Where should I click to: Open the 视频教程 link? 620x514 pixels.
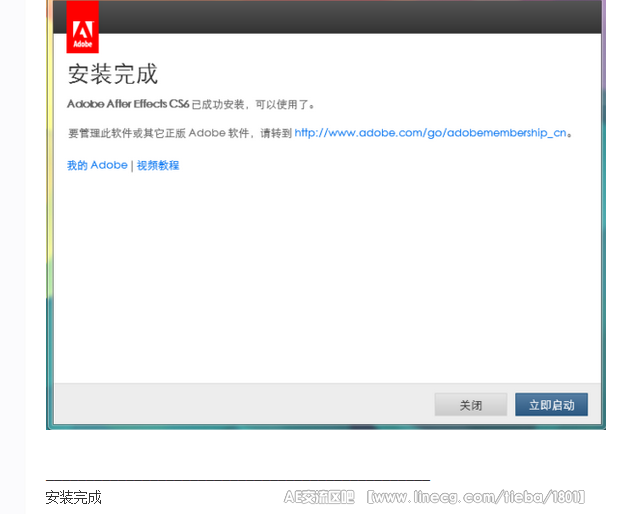(x=158, y=165)
